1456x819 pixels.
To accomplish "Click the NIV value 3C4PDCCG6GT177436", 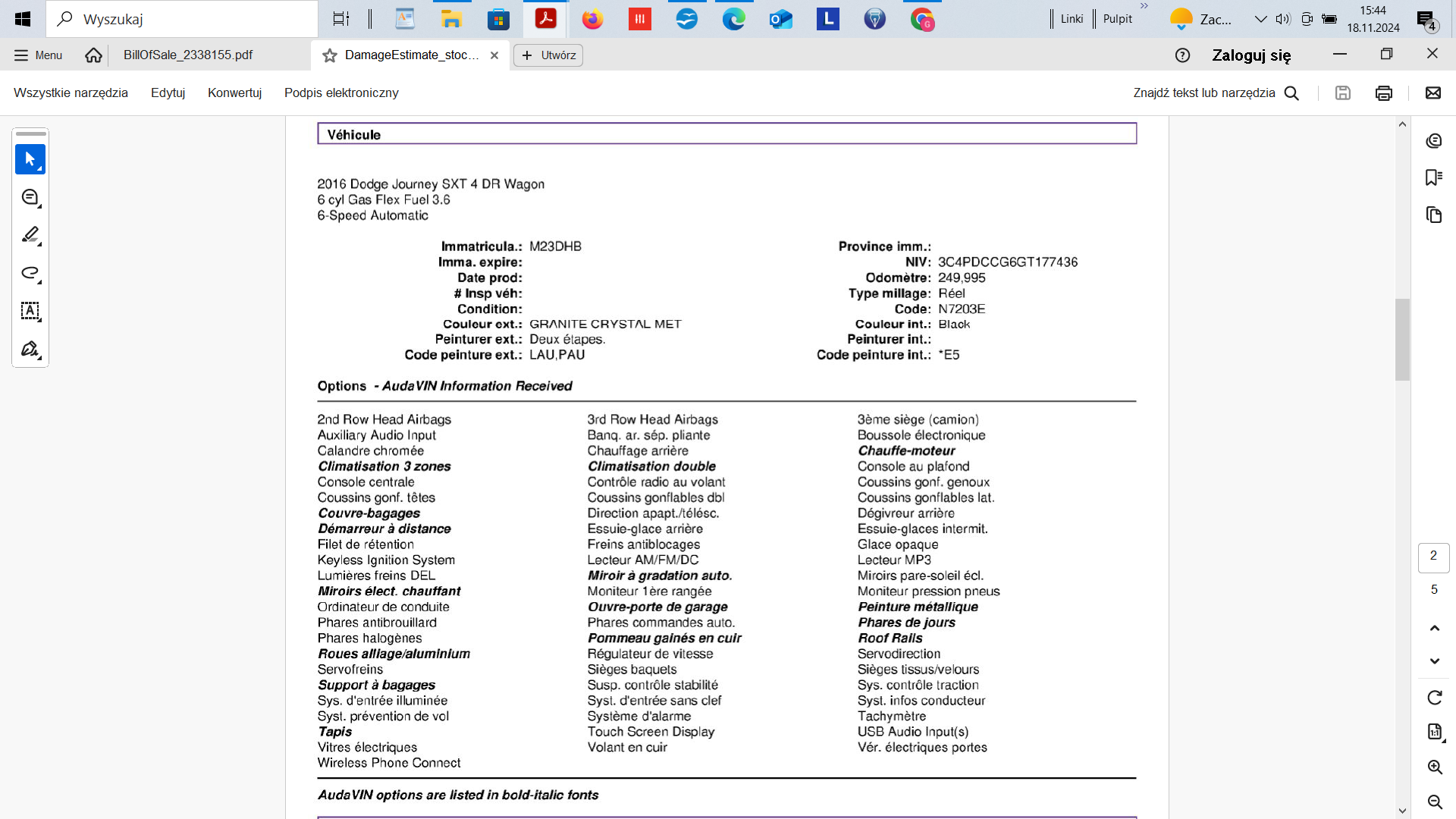I will pyautogui.click(x=1007, y=262).
